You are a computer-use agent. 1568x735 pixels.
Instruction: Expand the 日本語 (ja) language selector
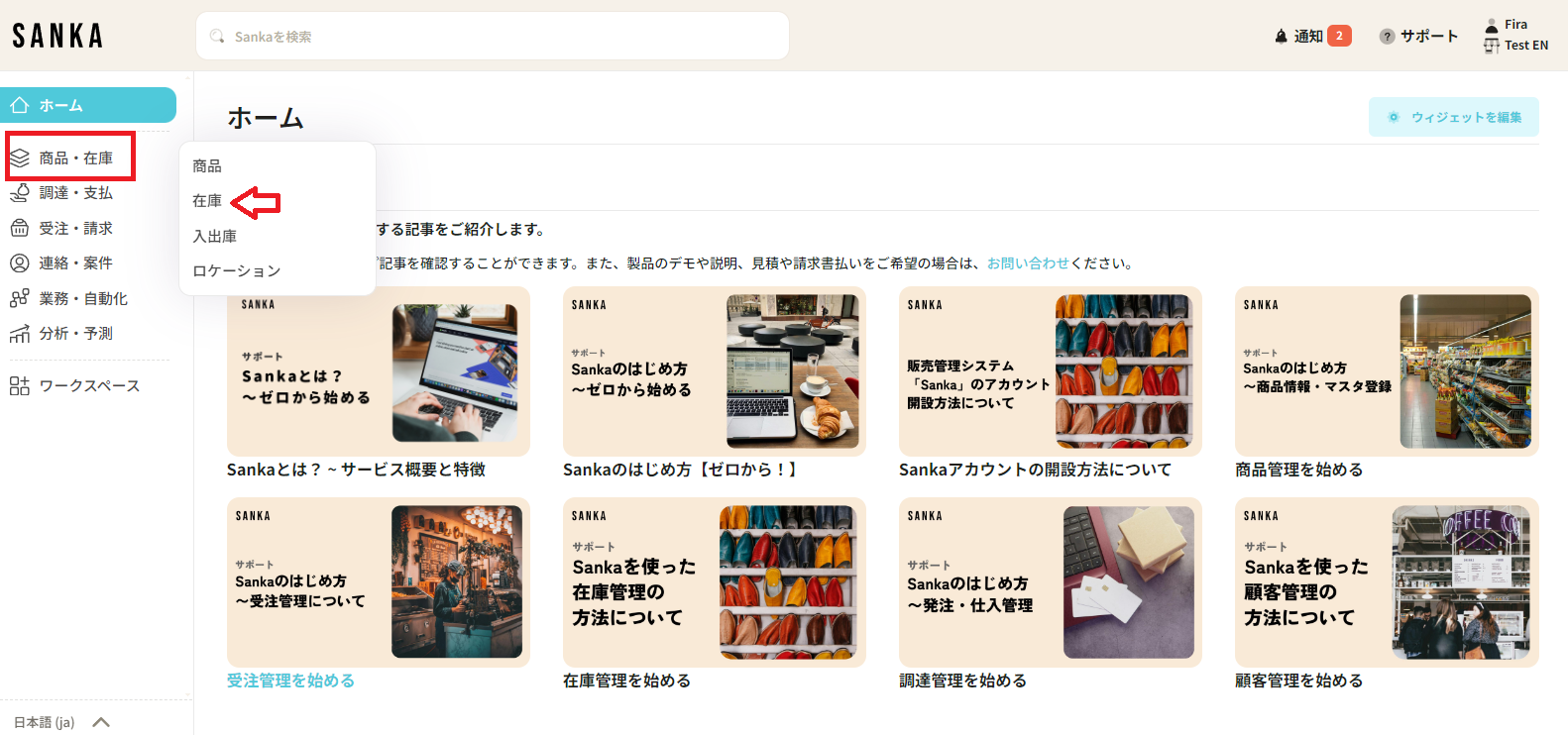click(61, 722)
